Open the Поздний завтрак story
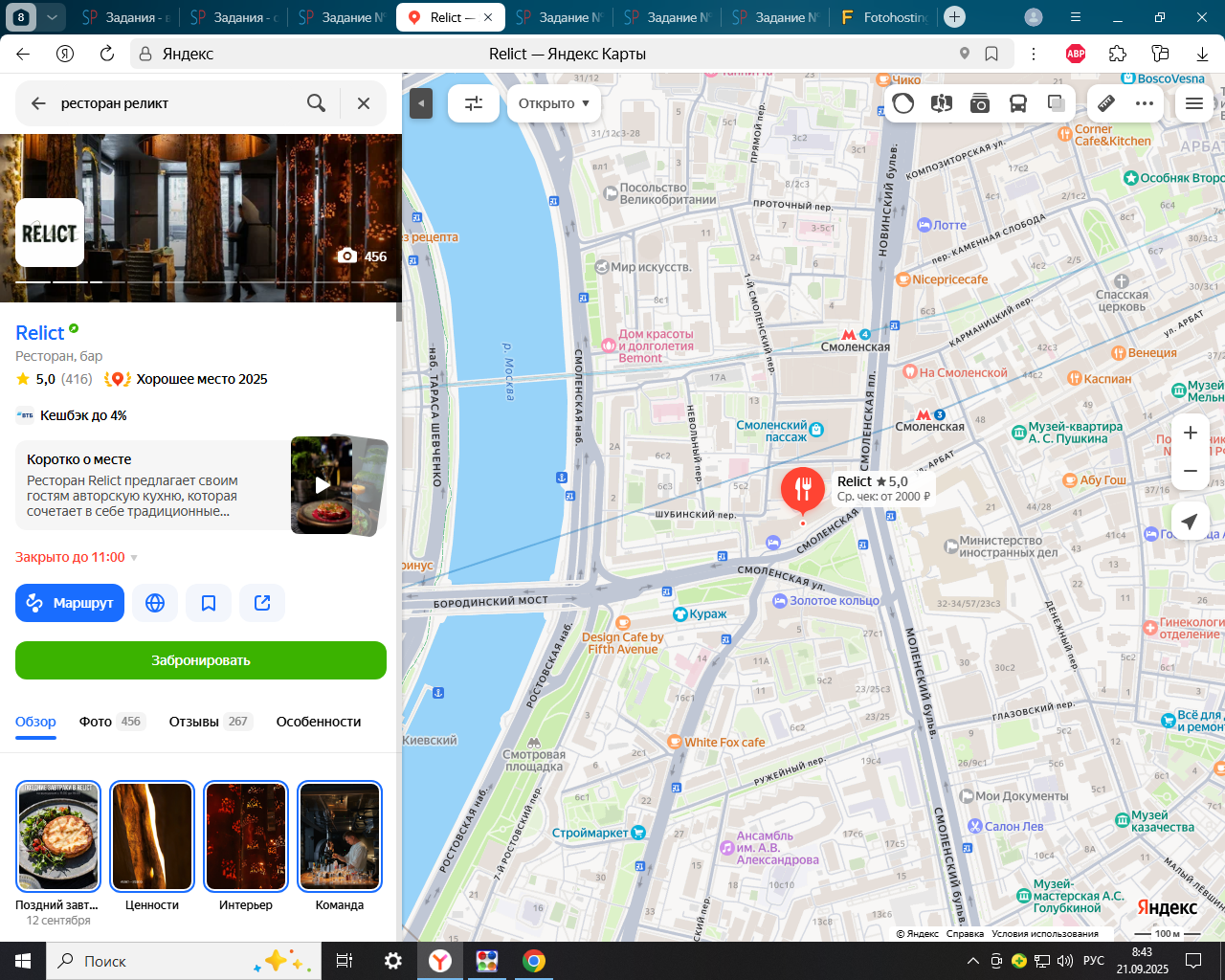1225x980 pixels. tap(58, 836)
